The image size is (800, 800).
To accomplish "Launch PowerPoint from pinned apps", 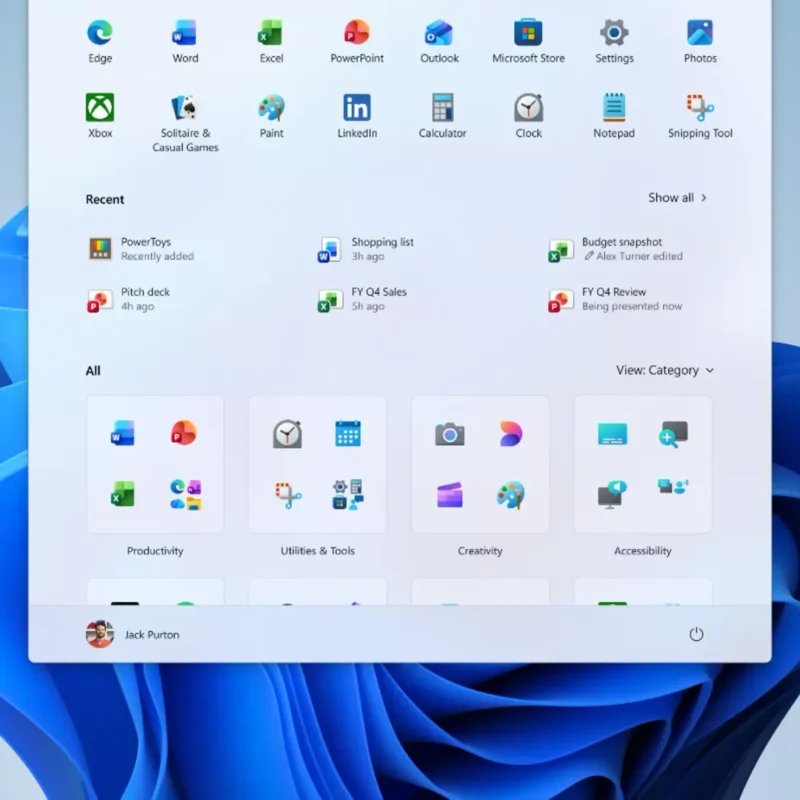I will coord(357,41).
